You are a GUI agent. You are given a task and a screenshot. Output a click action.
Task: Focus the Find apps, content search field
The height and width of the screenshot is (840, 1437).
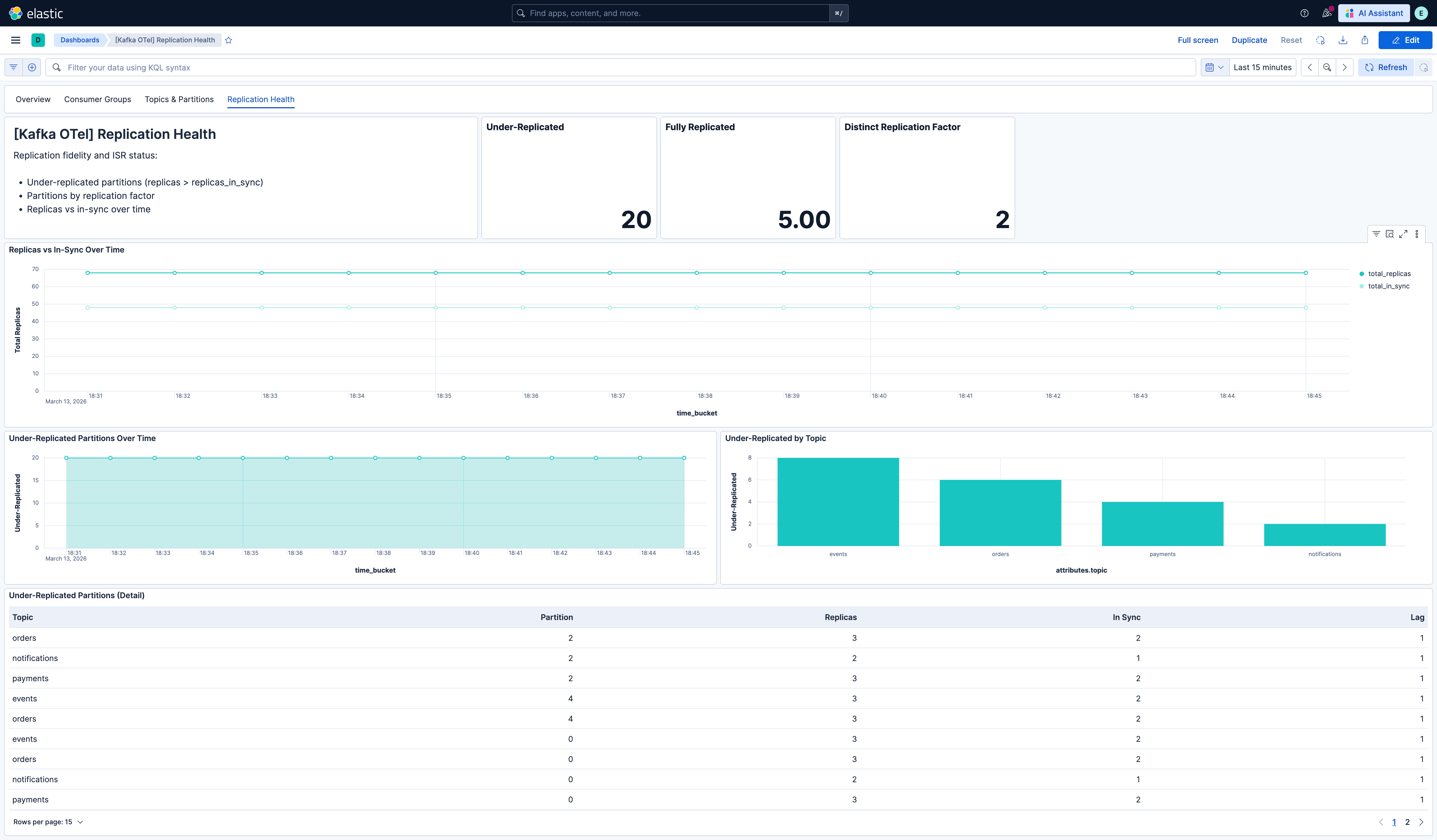coord(671,13)
